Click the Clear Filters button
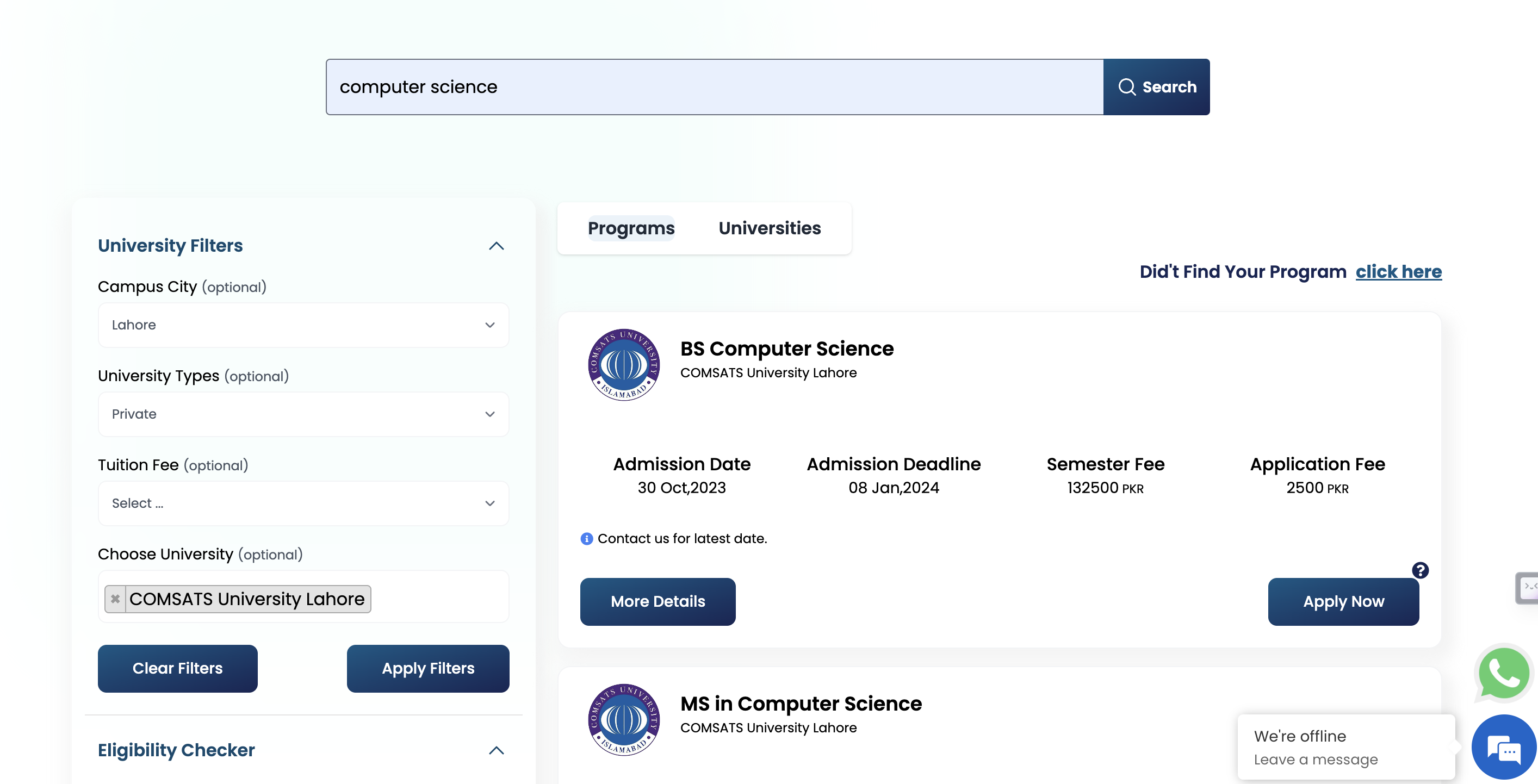1538x784 pixels. point(177,668)
